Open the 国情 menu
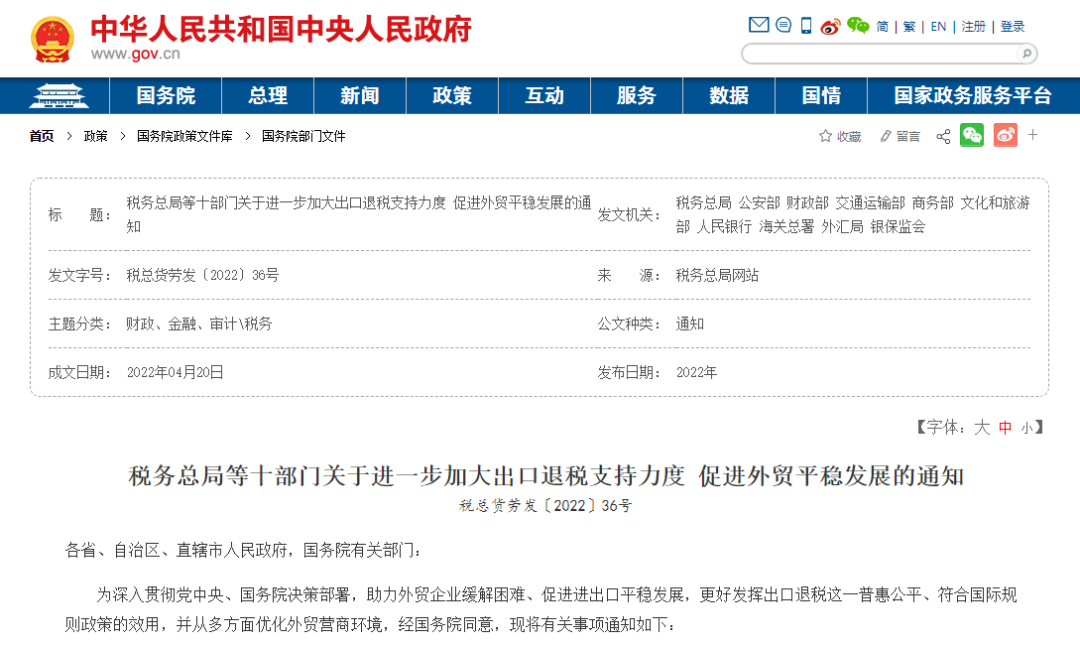The image size is (1080, 646). (x=821, y=96)
